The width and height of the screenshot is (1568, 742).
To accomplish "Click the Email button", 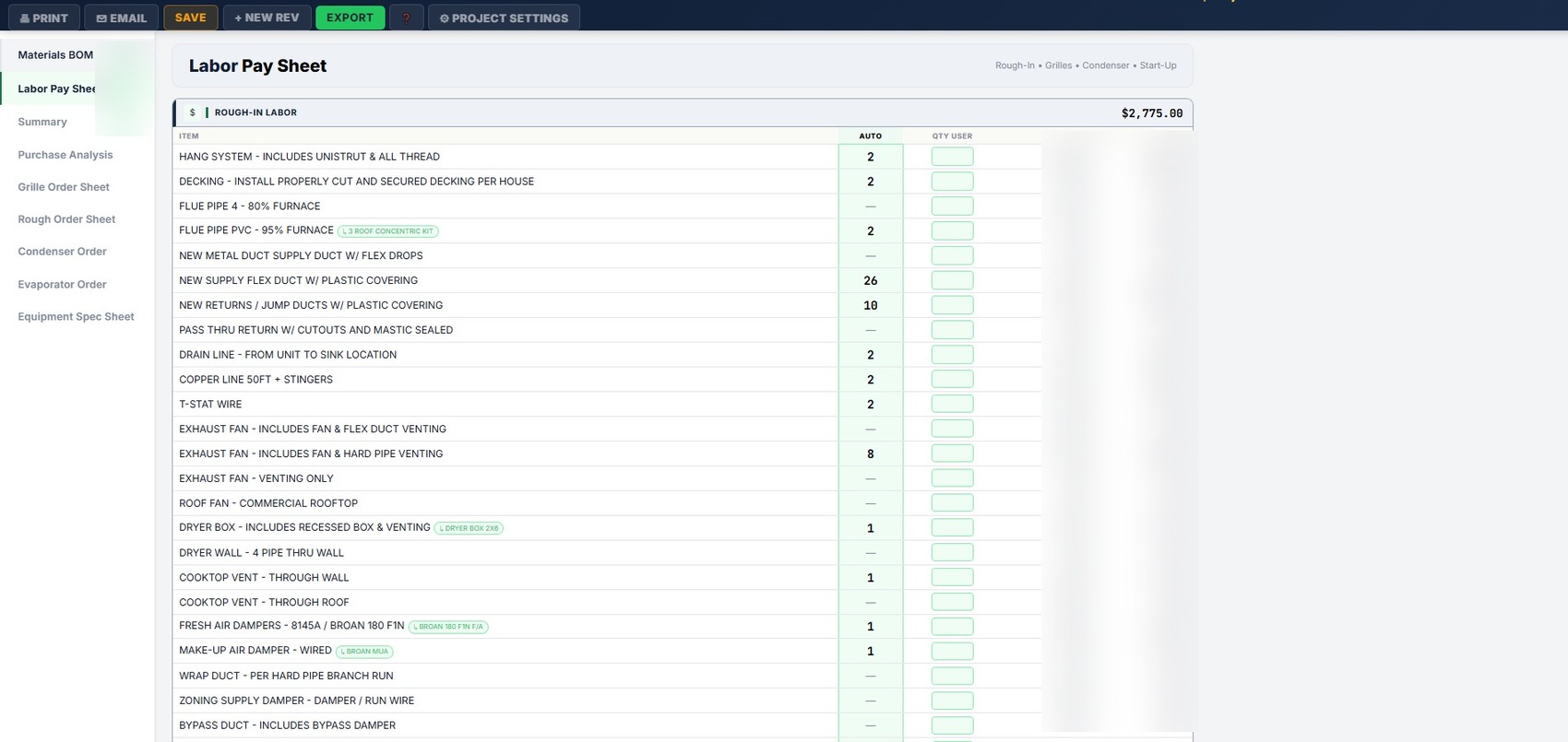I will (121, 18).
